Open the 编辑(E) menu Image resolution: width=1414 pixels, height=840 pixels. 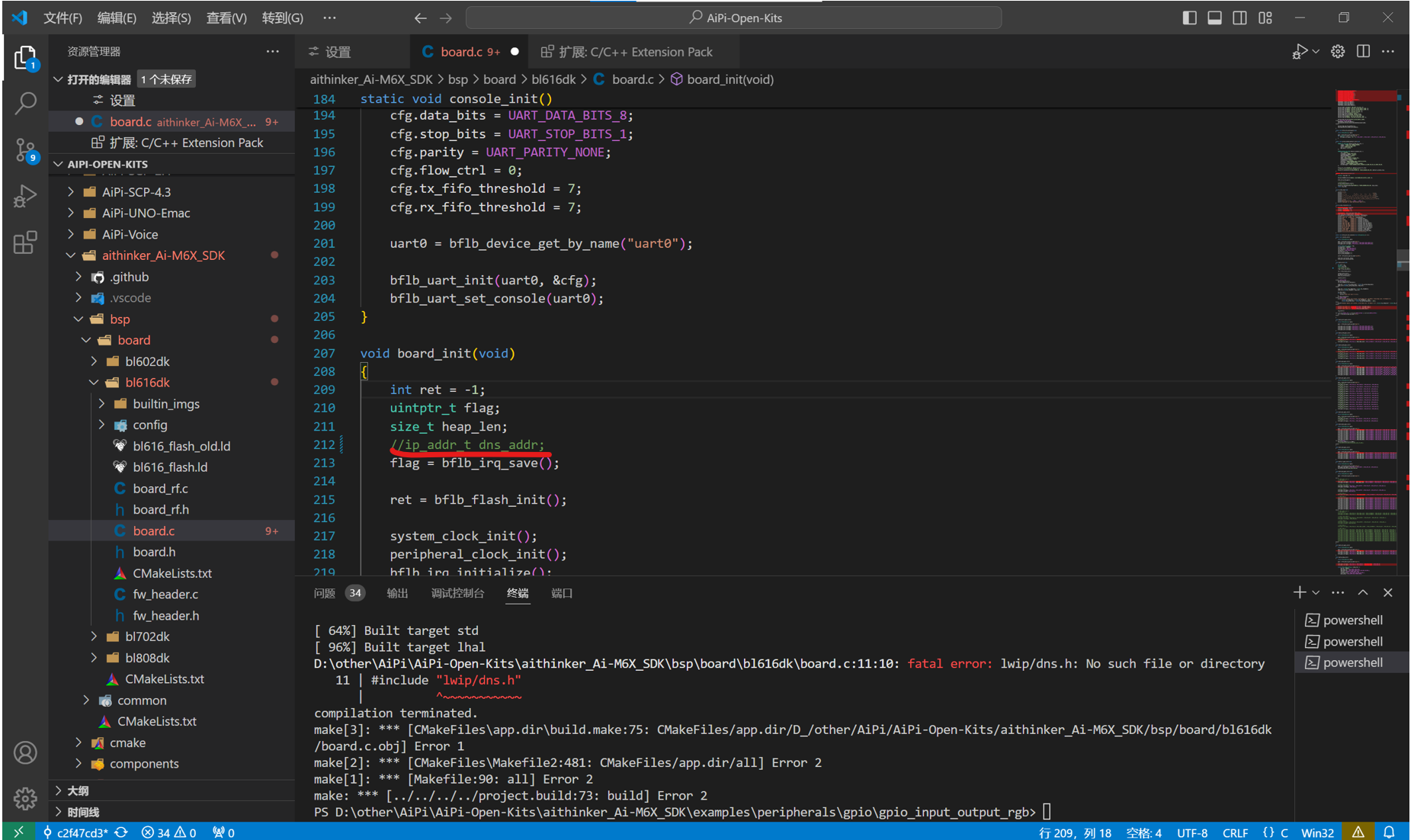tap(117, 18)
